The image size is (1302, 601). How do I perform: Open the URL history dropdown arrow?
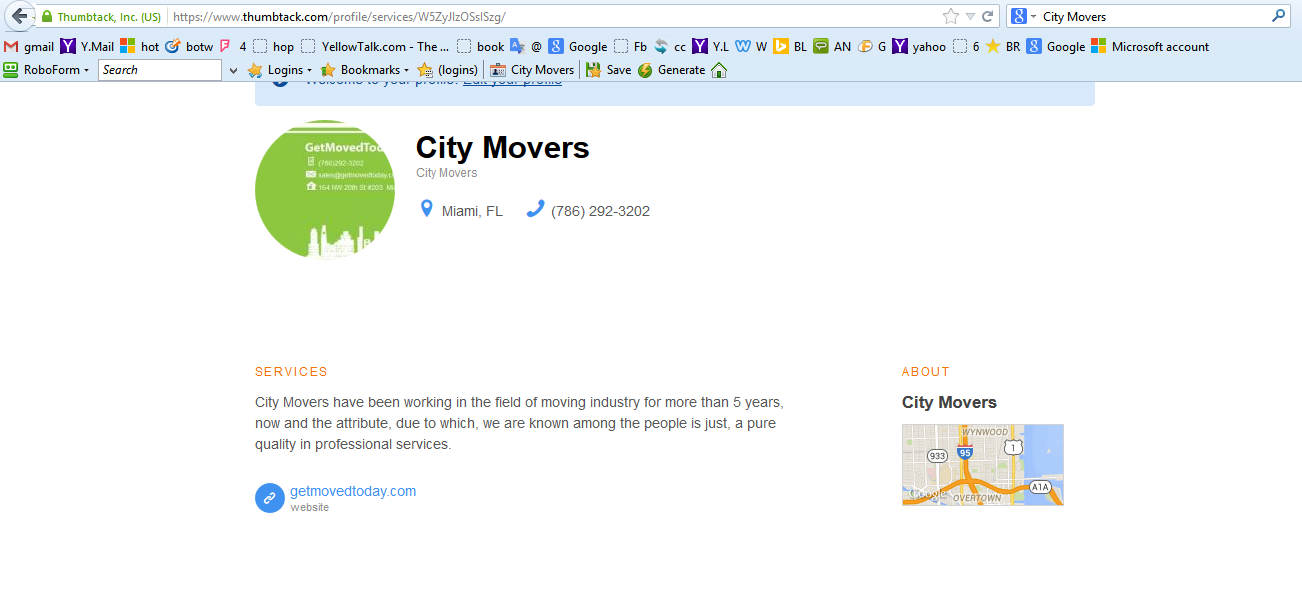coord(970,17)
